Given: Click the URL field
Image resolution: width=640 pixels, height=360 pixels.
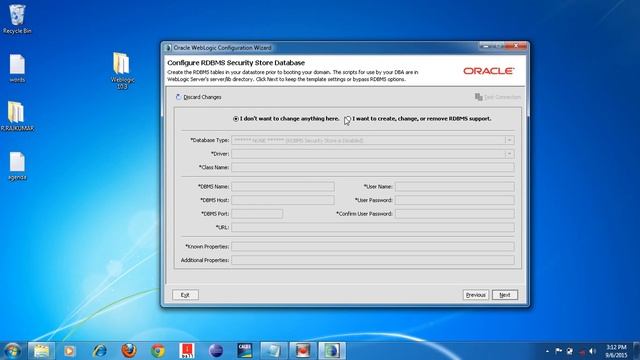Looking at the screenshot, I should 372,227.
